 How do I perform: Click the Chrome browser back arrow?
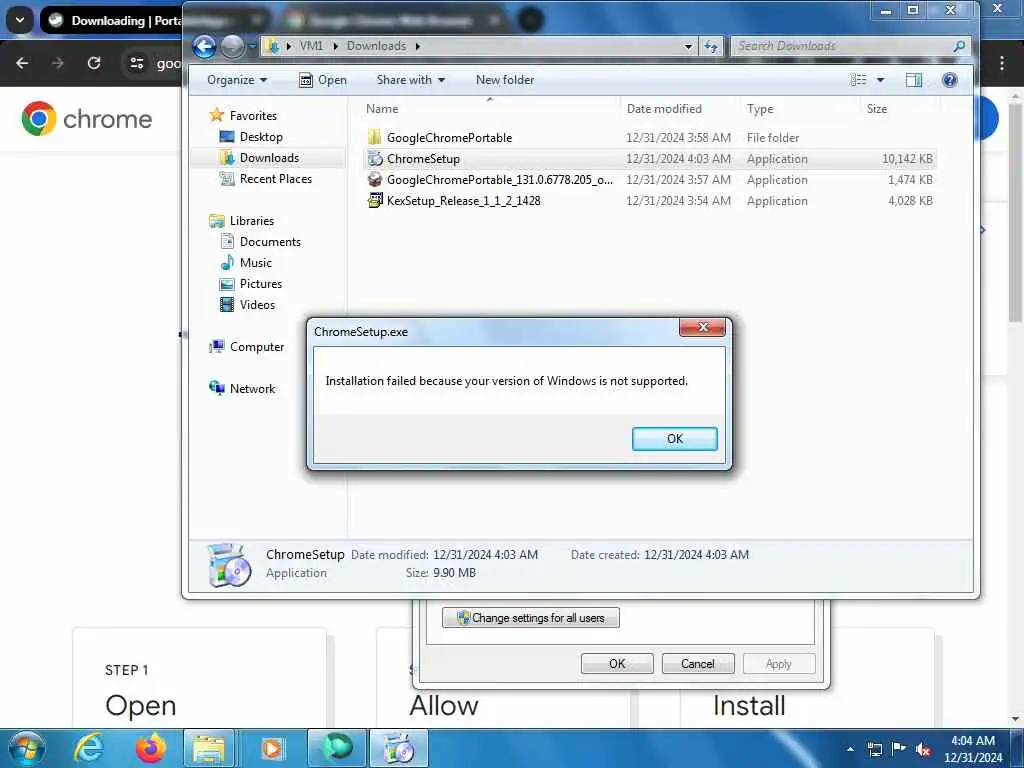click(x=22, y=63)
